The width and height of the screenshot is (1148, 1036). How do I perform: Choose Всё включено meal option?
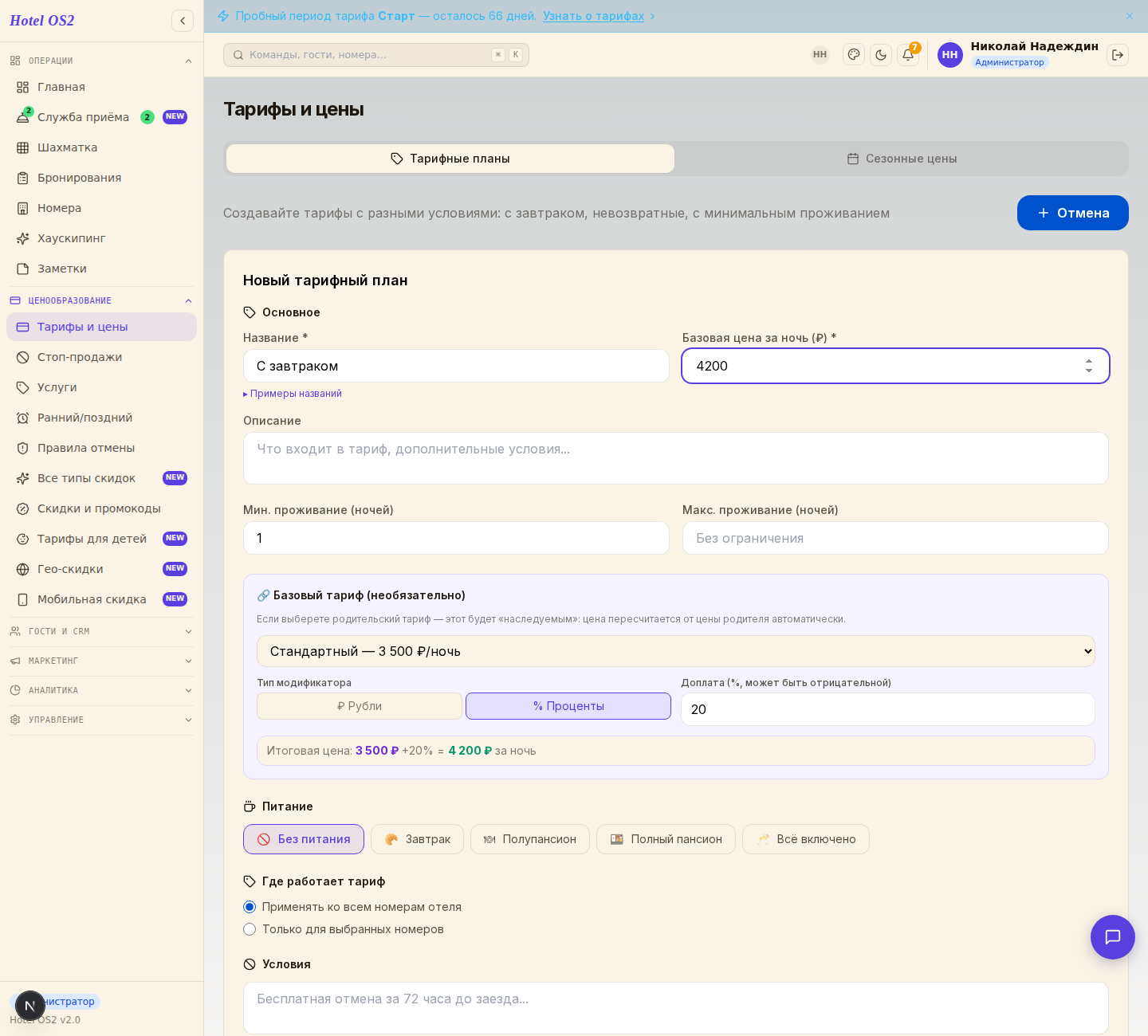click(806, 839)
